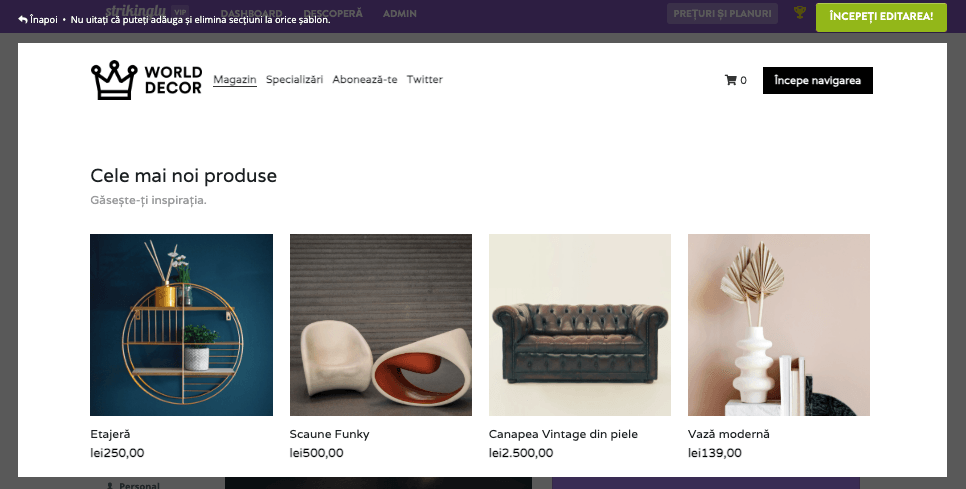Click the Twitter nav link
The width and height of the screenshot is (966, 489).
[424, 80]
